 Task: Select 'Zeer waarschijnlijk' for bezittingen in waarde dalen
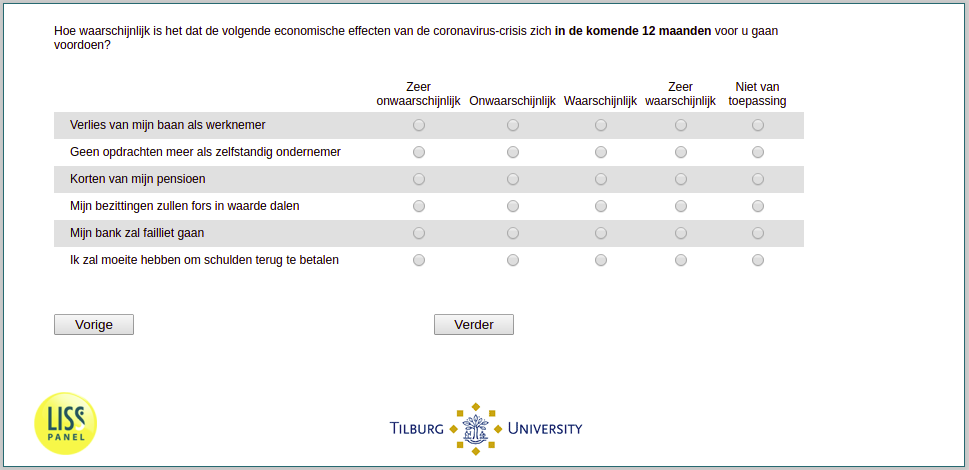680,206
